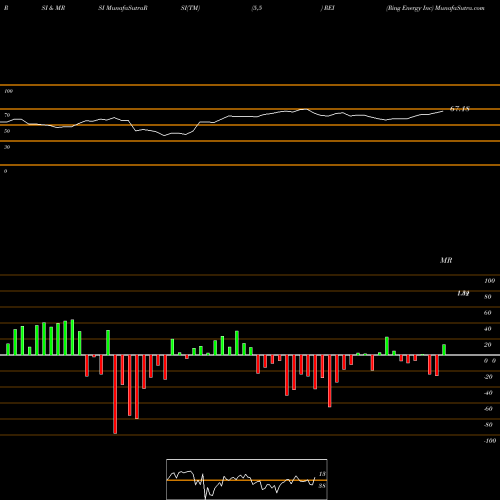Click the 0 label on RSI axis
The width and height of the screenshot is (500, 500).
[5, 171]
